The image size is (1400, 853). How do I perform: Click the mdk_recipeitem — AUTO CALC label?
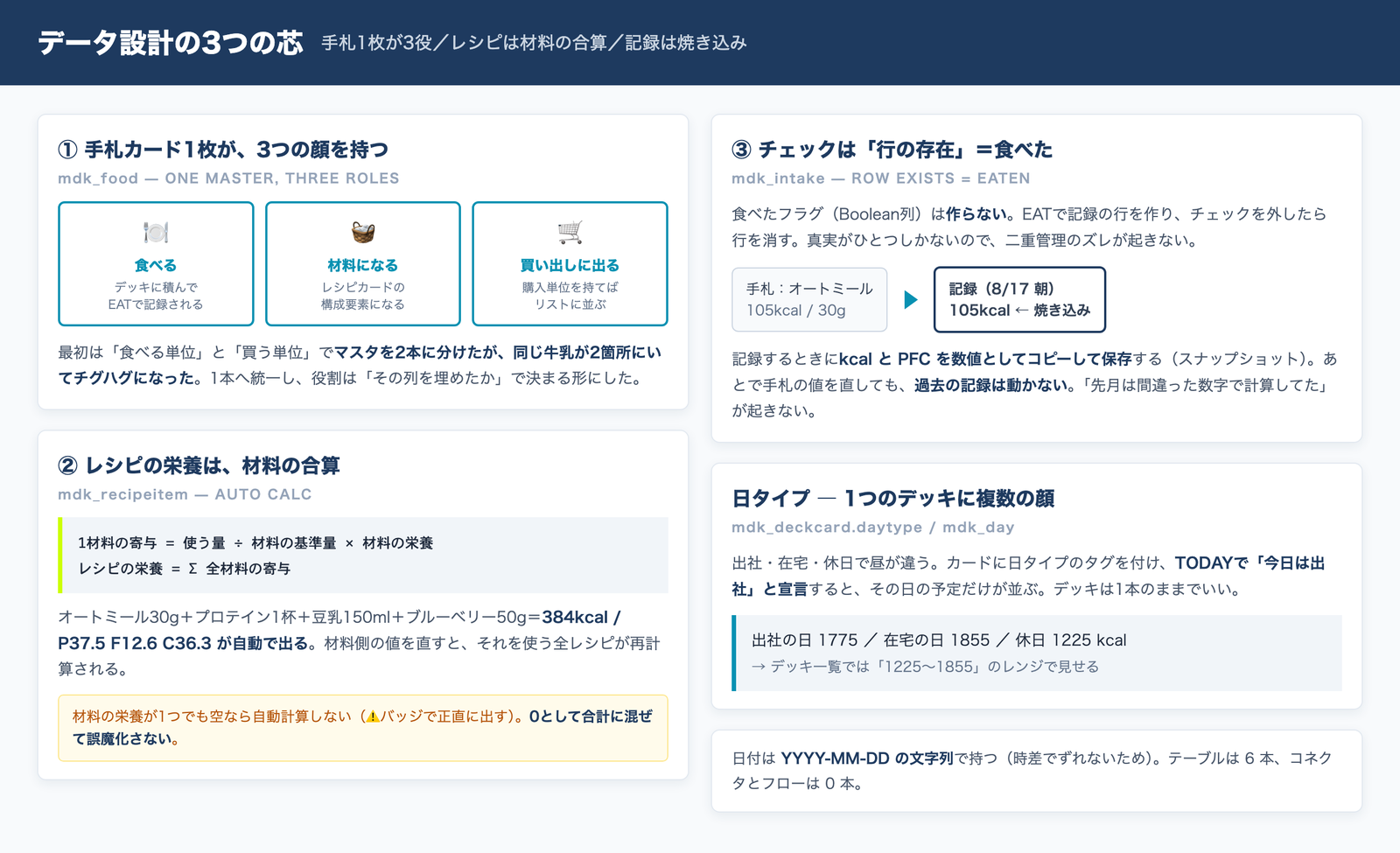[185, 494]
